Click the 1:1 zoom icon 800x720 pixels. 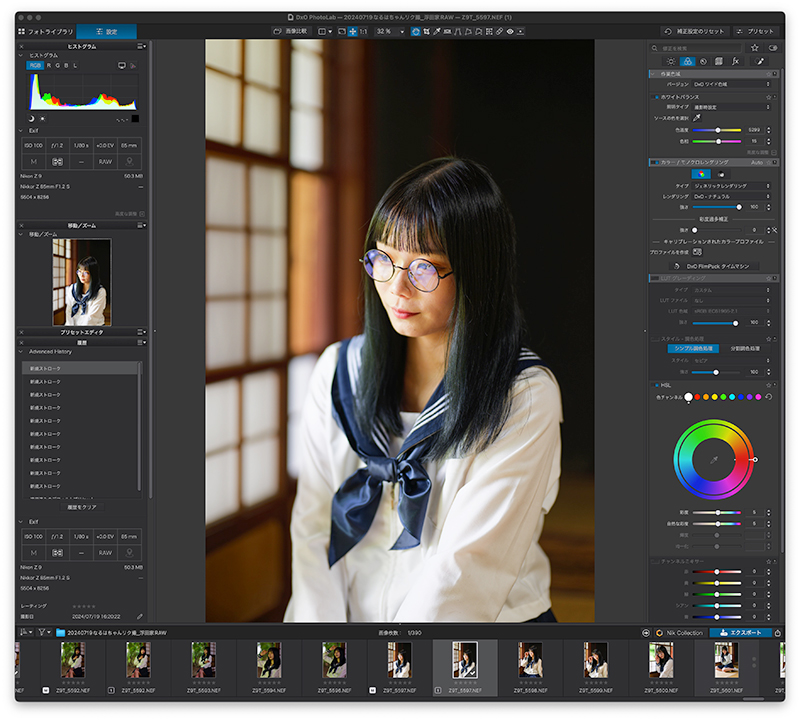point(363,32)
